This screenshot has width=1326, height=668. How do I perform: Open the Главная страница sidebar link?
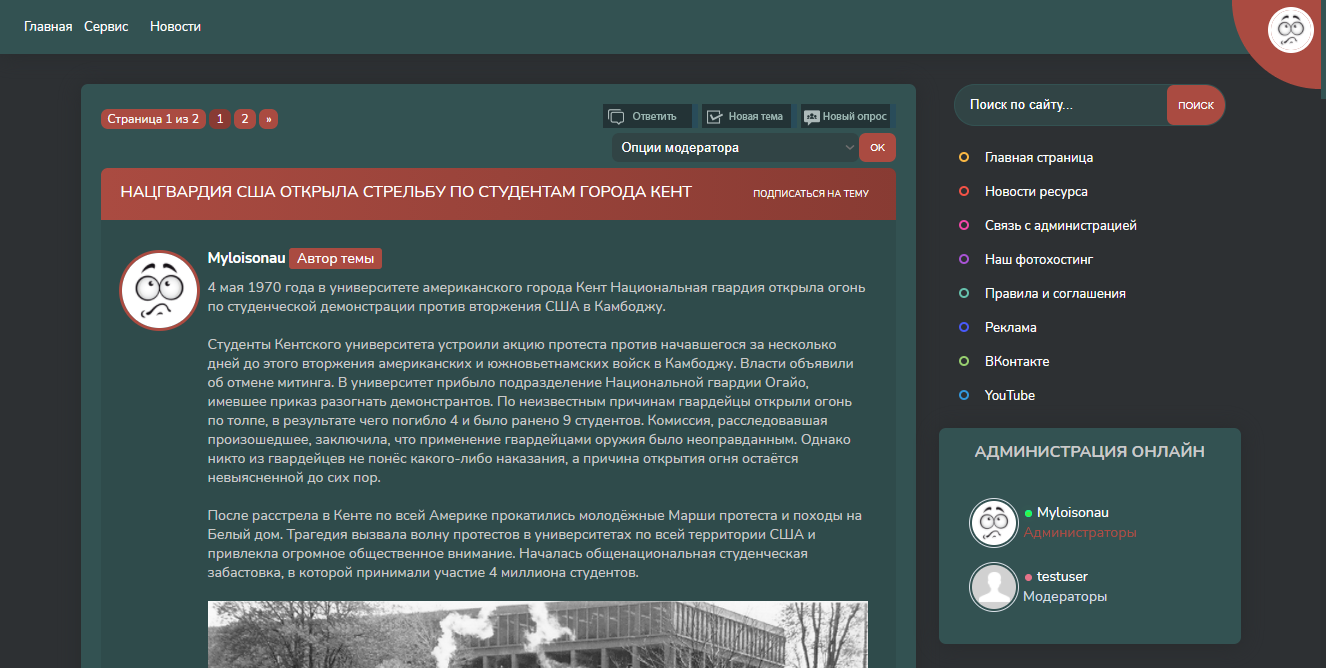click(x=1039, y=157)
